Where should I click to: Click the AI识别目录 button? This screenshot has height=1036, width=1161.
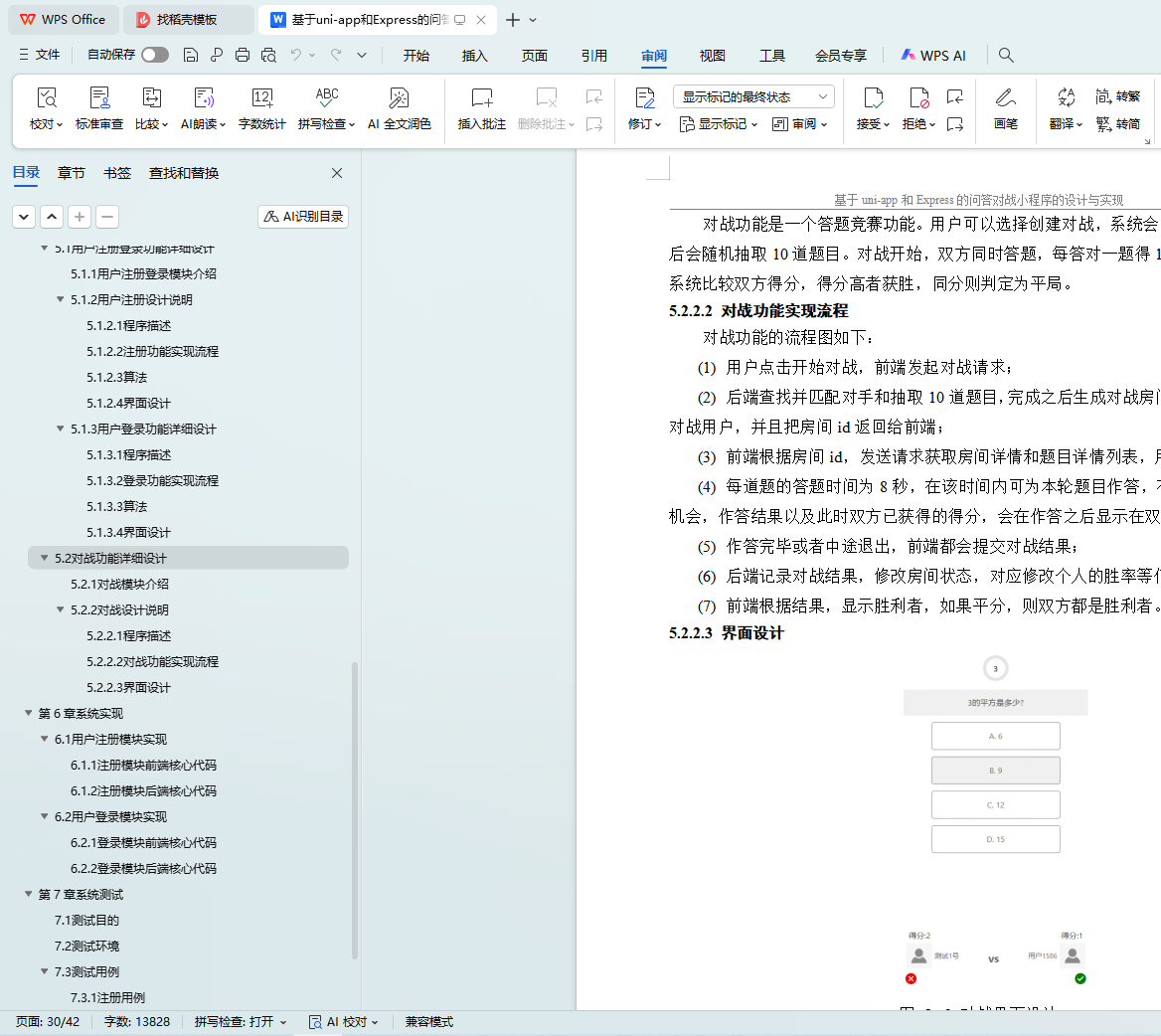[x=303, y=216]
